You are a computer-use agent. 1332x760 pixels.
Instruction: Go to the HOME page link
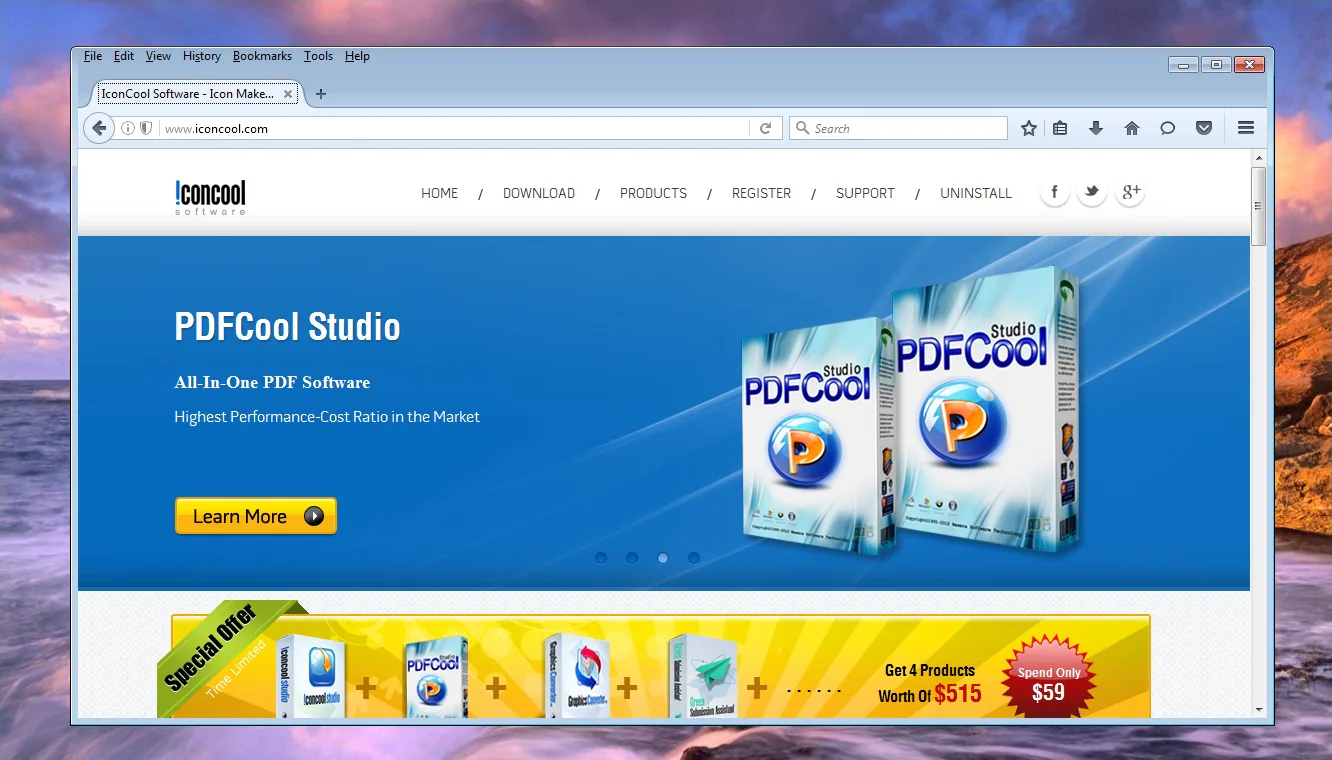(x=440, y=193)
